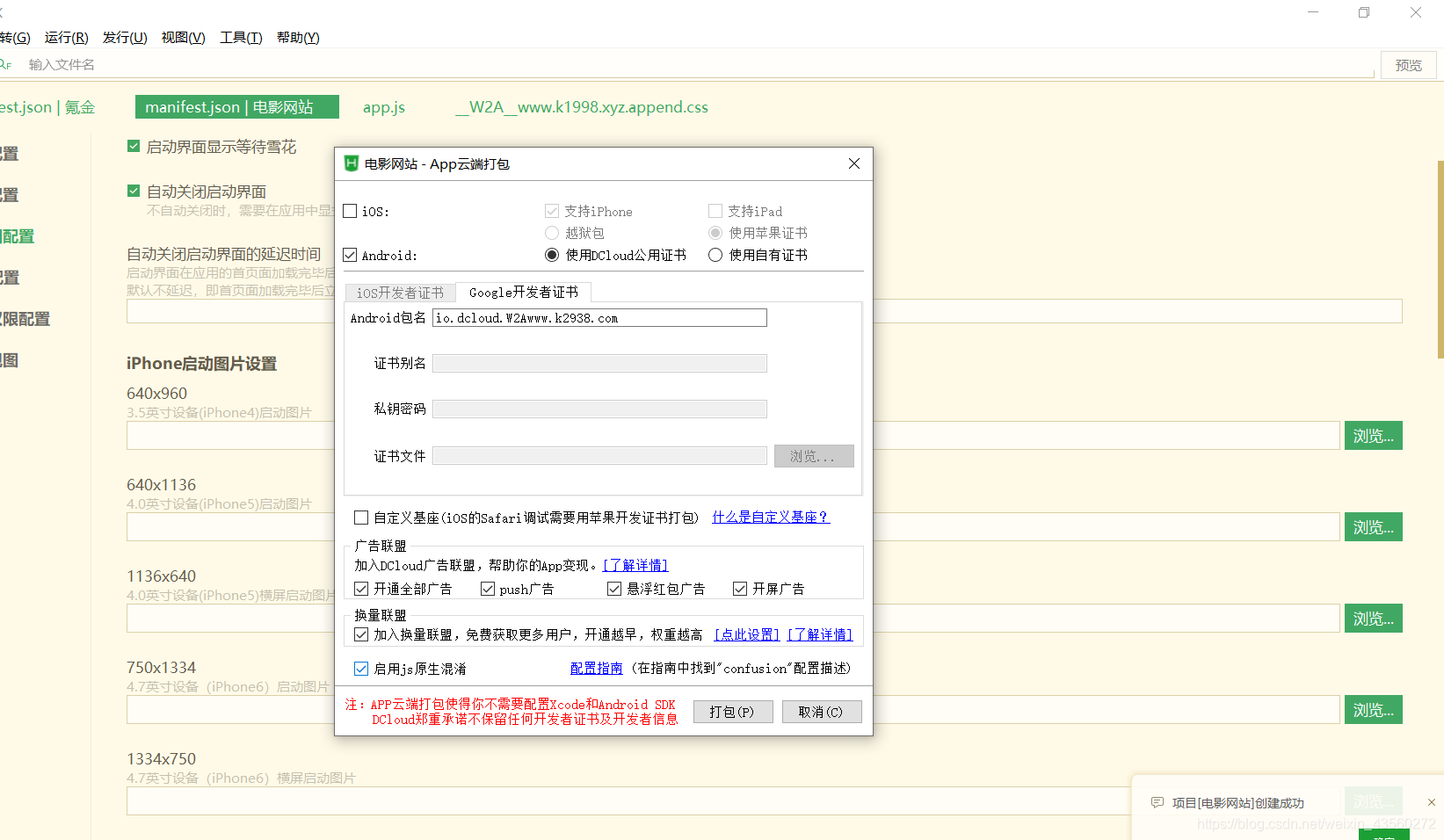Select 使用自有证书 radio button
The image size is (1444, 840).
tap(715, 255)
